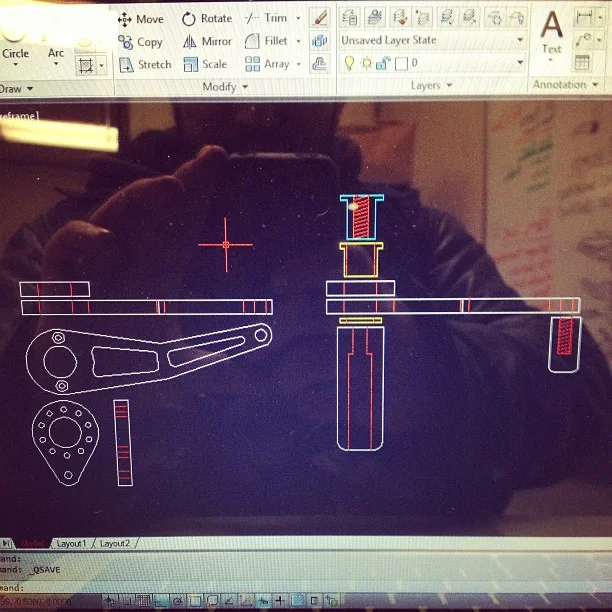This screenshot has height=612, width=612.
Task: Select the Stretch tool
Action: [x=145, y=64]
